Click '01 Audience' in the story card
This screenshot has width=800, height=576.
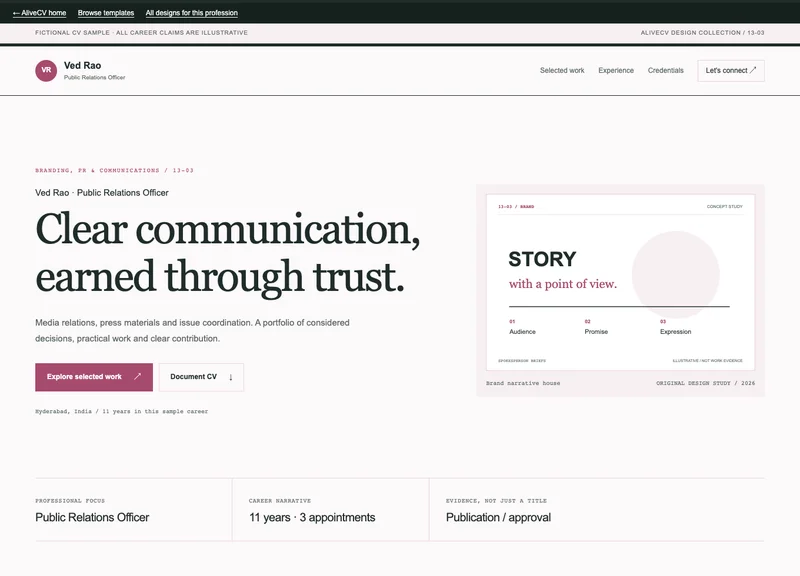[522, 327]
